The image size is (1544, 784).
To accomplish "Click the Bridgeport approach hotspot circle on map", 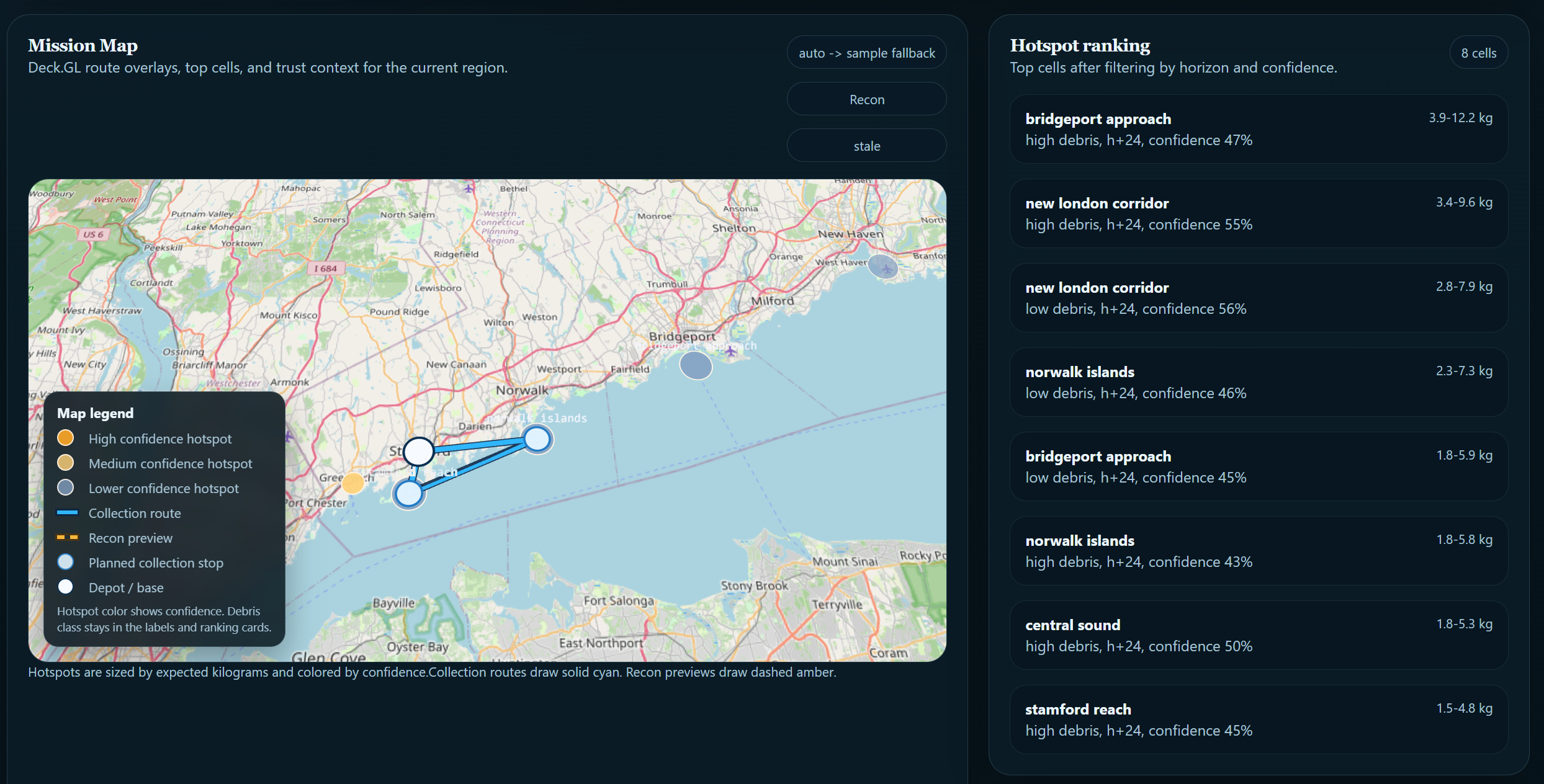I will click(x=696, y=366).
